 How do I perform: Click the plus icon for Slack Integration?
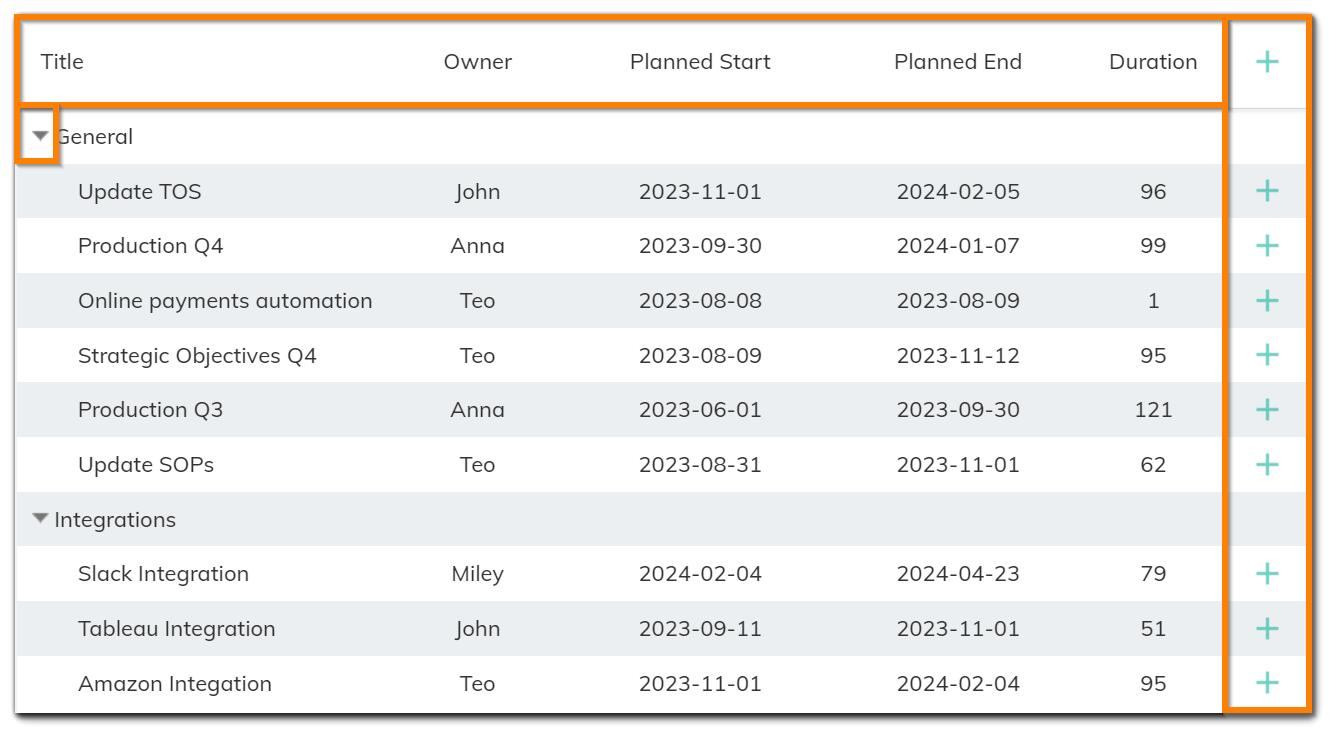coord(1267,574)
